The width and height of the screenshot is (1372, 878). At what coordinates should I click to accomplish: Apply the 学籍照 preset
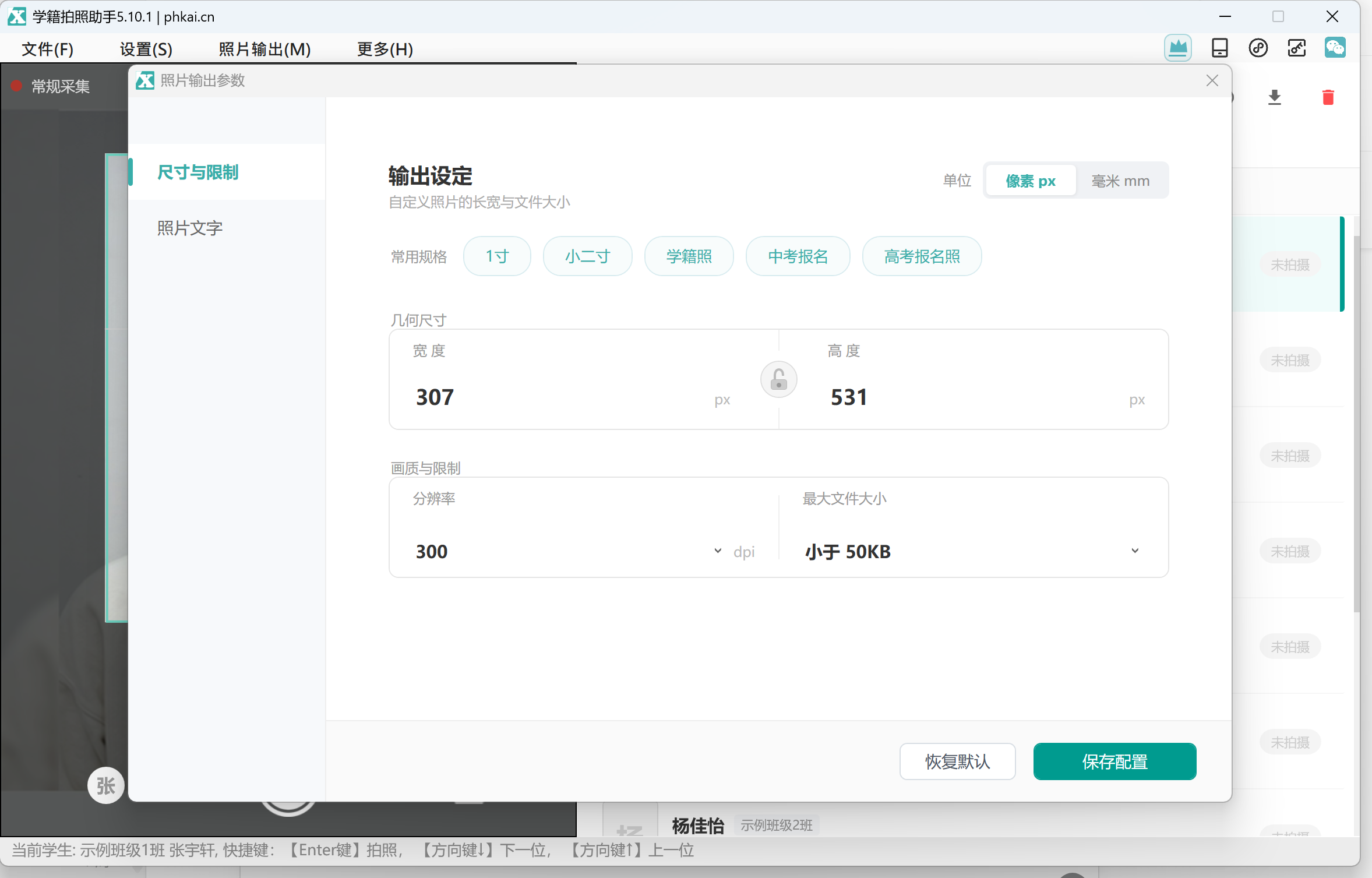pos(689,256)
